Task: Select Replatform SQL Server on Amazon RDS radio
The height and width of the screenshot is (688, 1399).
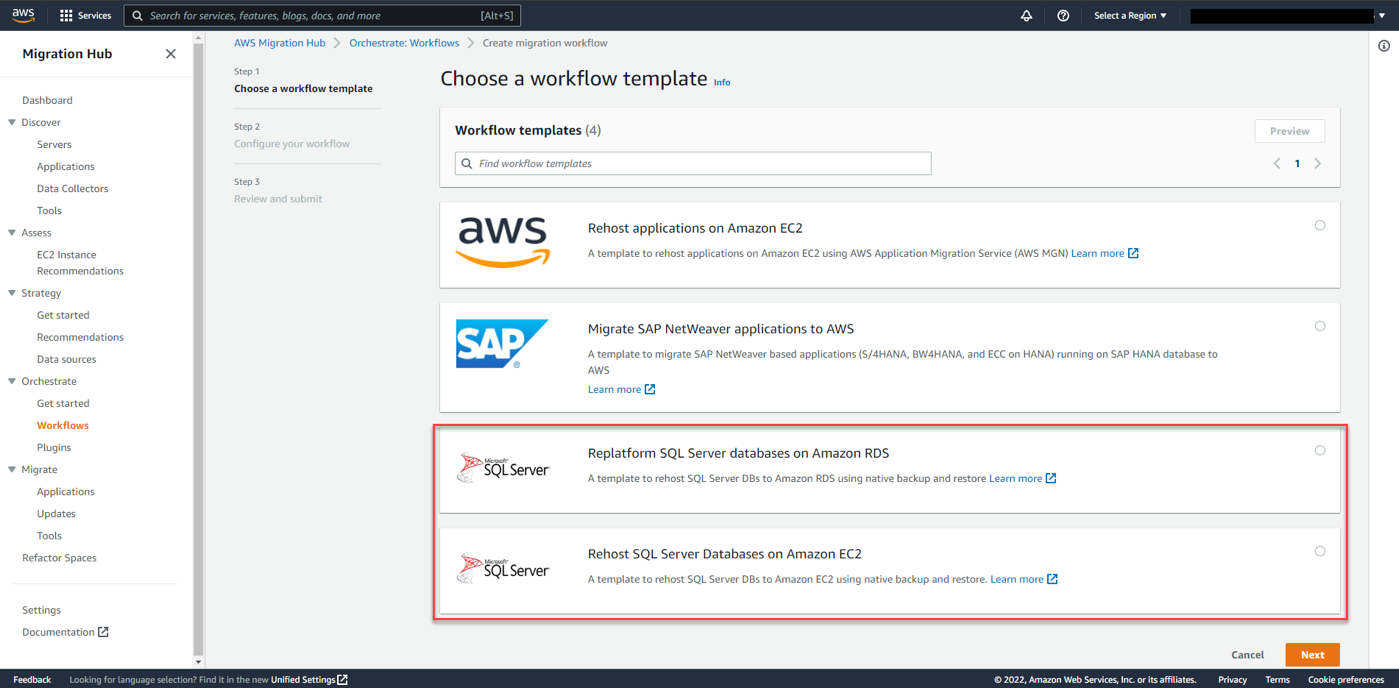Action: 1320,451
